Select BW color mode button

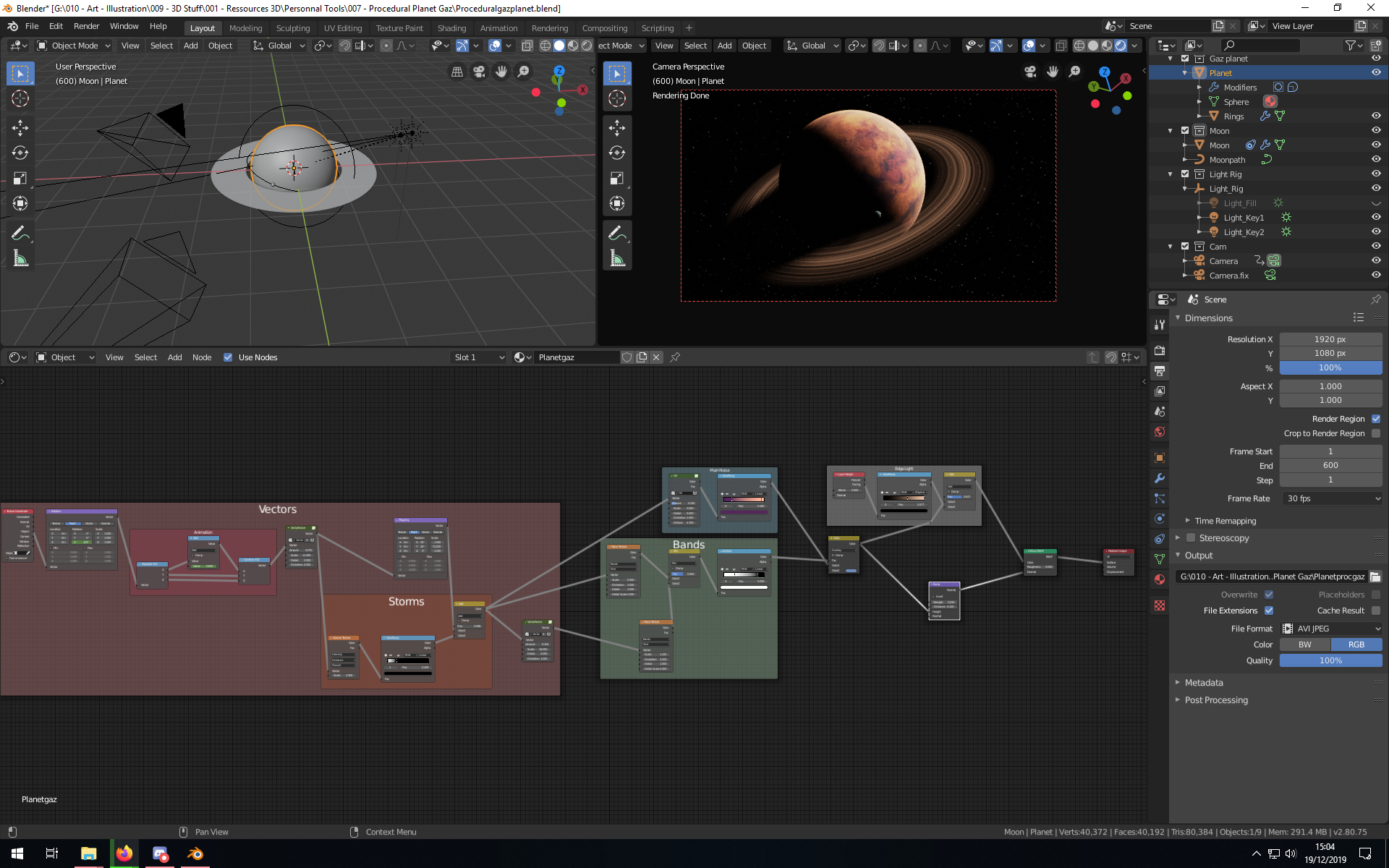(1304, 644)
